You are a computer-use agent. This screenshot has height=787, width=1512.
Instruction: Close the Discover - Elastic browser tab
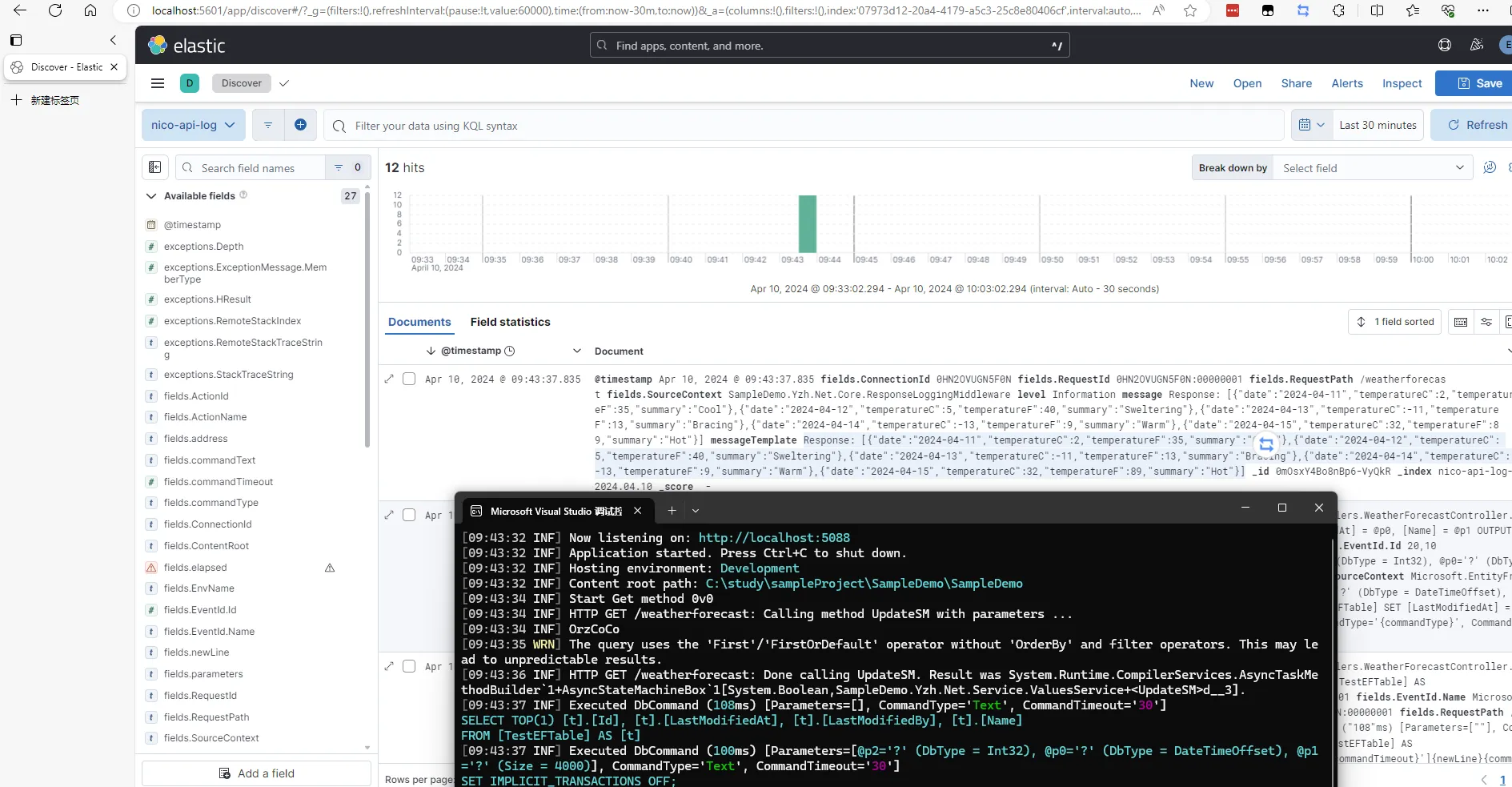tap(114, 67)
